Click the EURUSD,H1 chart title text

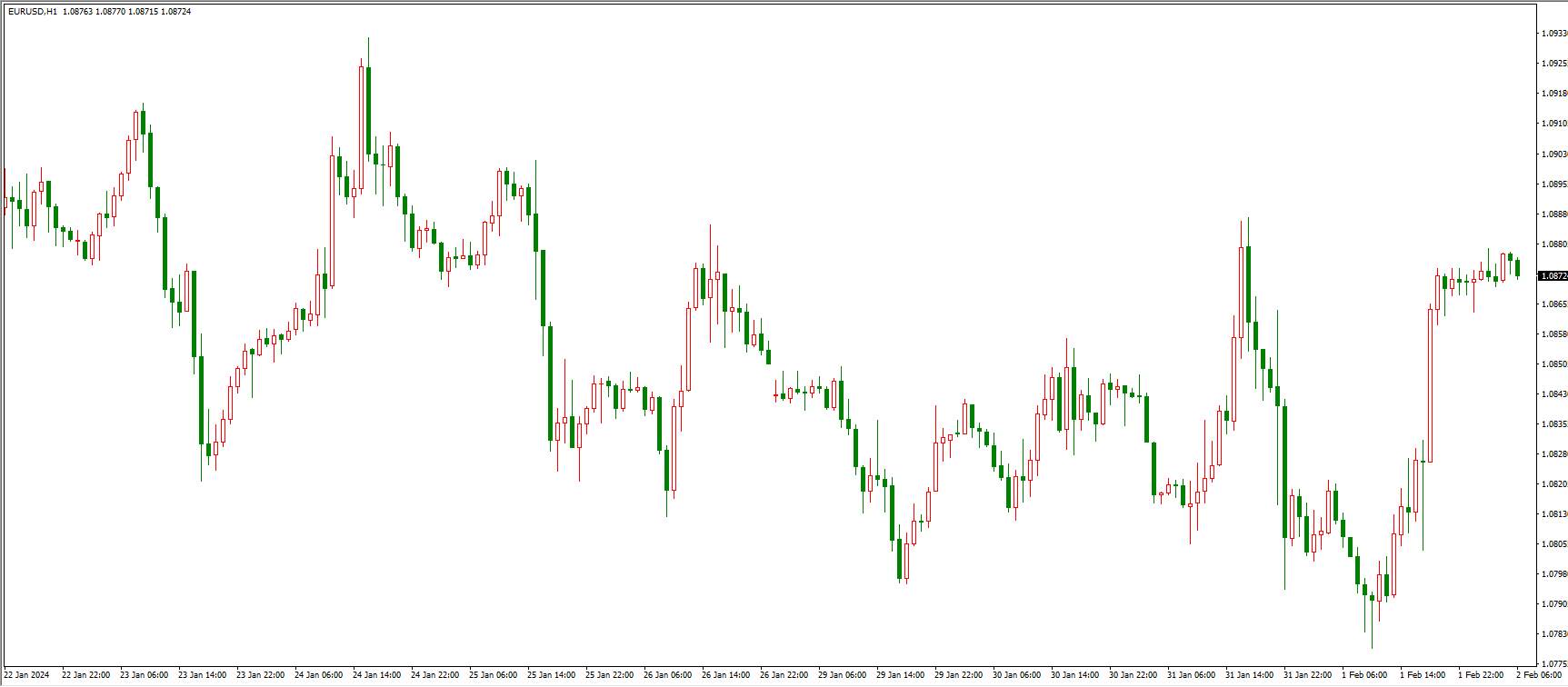click(32, 11)
